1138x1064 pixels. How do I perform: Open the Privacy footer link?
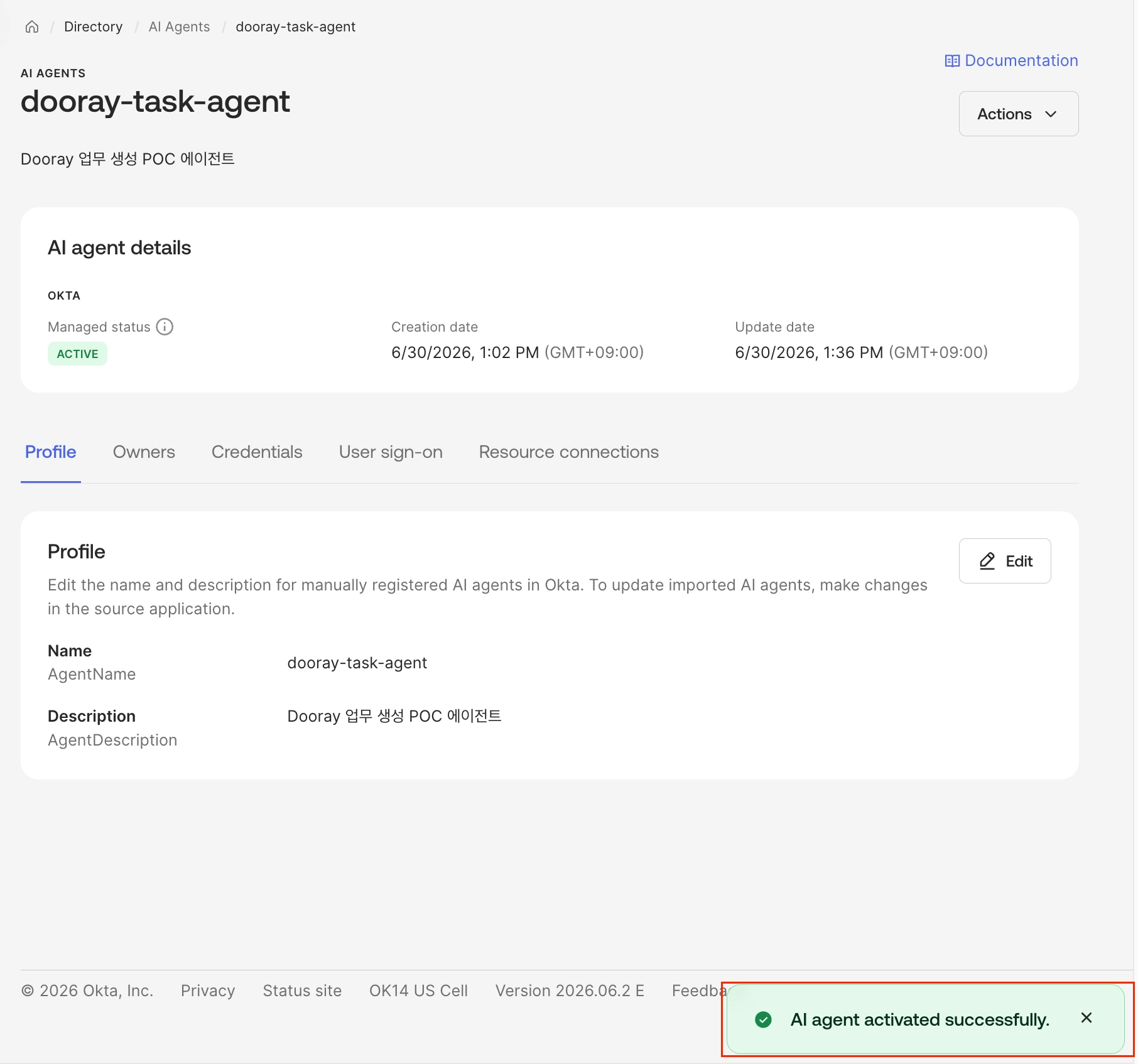(x=208, y=991)
